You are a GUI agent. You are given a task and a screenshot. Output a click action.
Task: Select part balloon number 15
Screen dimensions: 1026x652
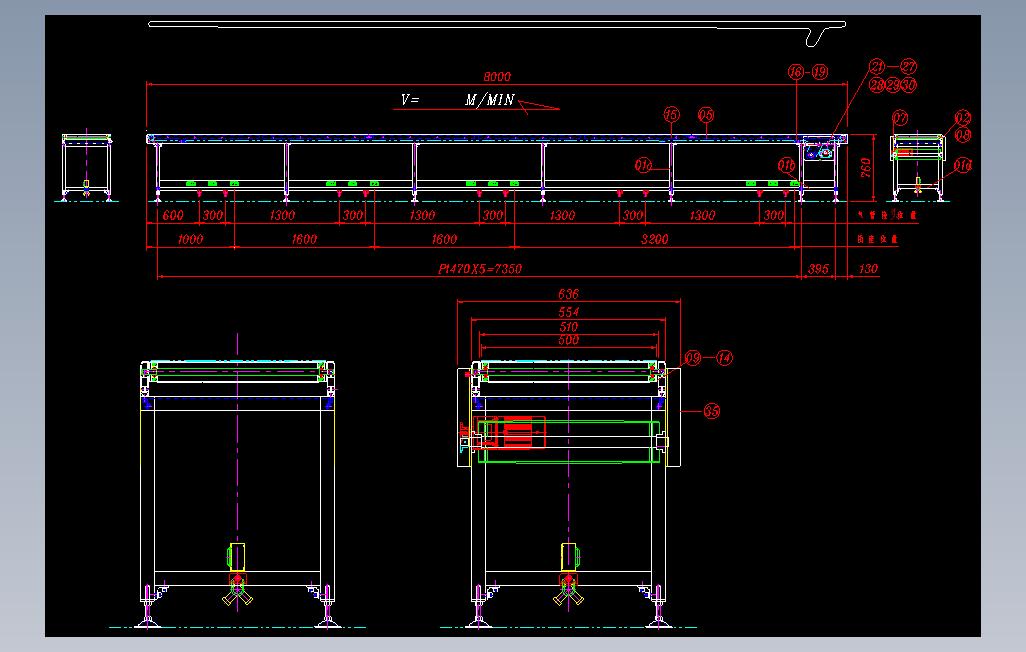[671, 115]
